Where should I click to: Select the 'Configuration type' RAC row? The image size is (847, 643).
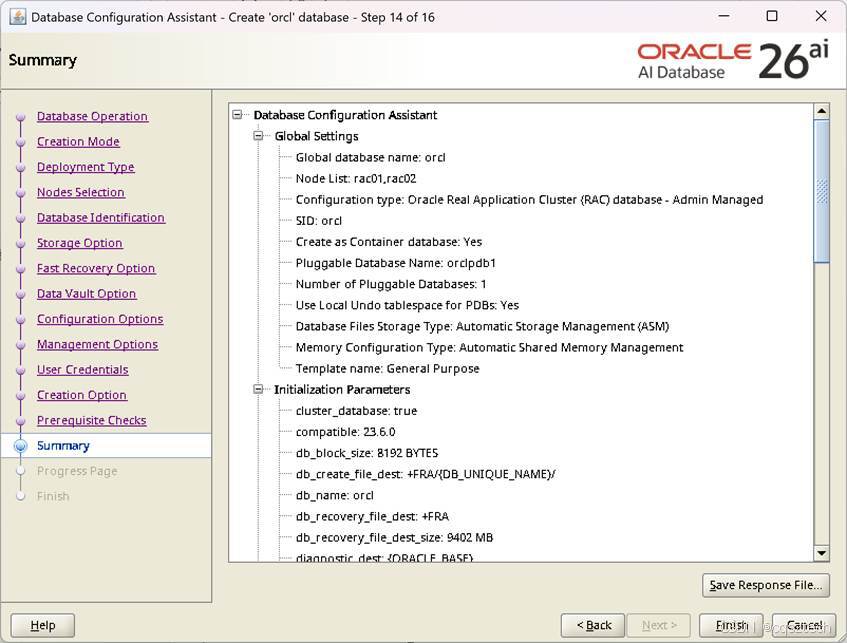click(529, 199)
